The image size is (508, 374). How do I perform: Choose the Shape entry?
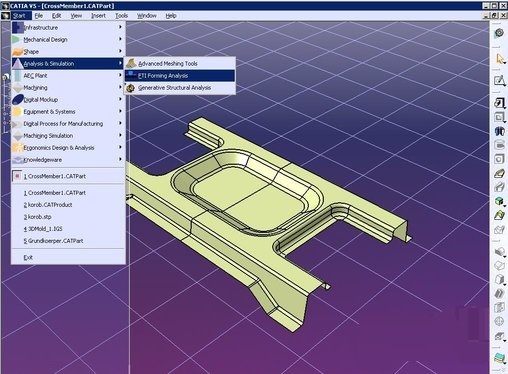point(68,51)
